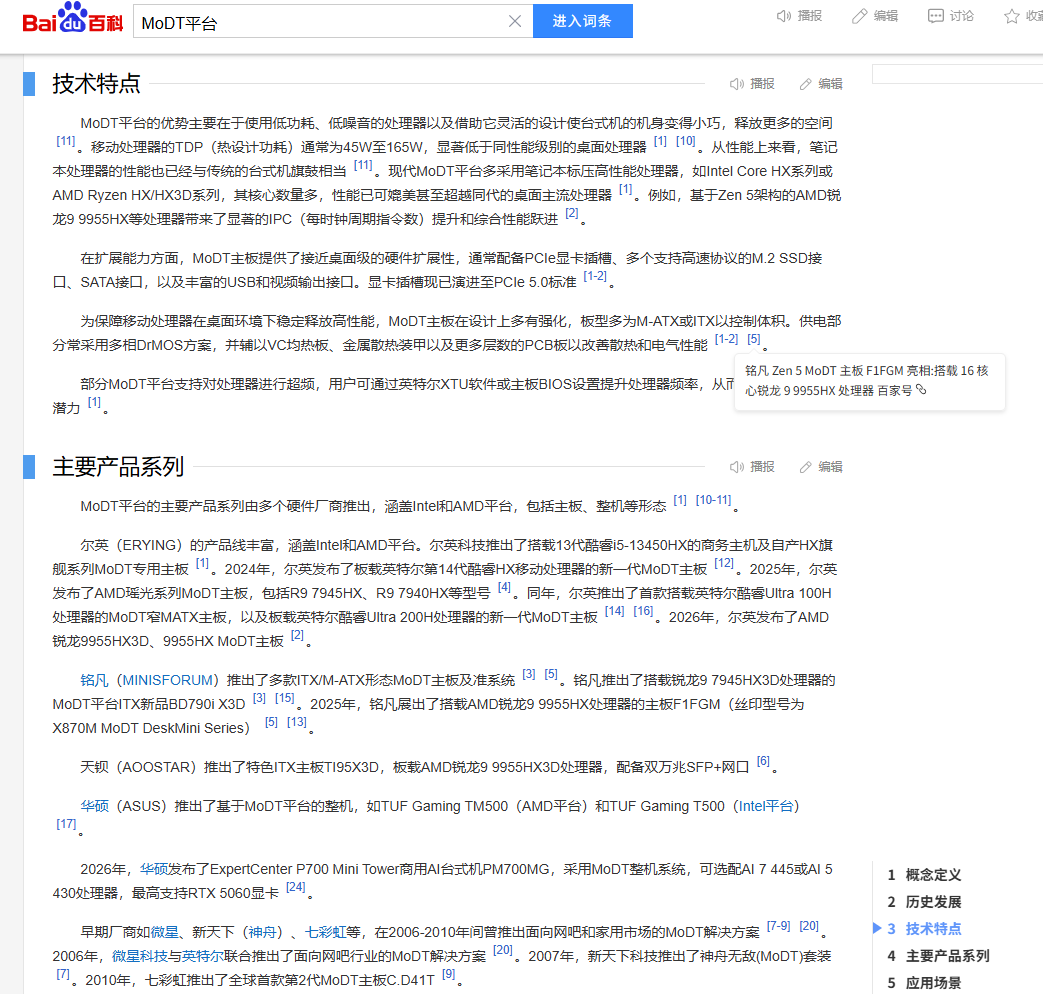This screenshot has width=1043, height=994.
Task: Open citation [12] after 14代酷睿HX sentence
Action: [x=724, y=564]
